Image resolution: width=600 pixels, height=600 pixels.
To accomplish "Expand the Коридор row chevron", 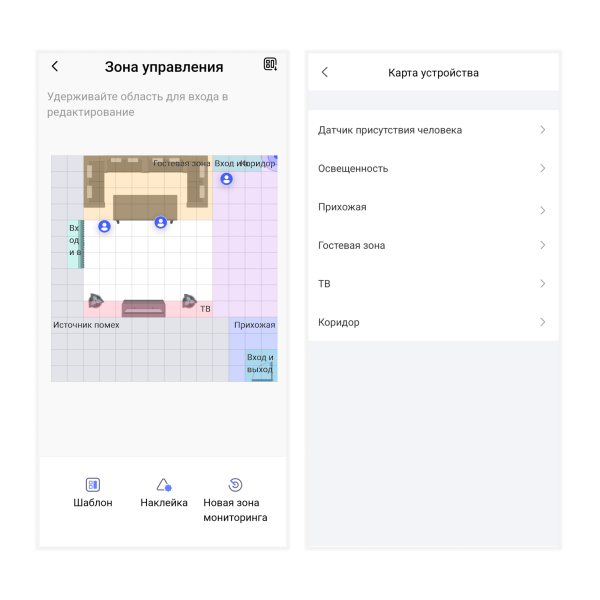I will (x=542, y=322).
